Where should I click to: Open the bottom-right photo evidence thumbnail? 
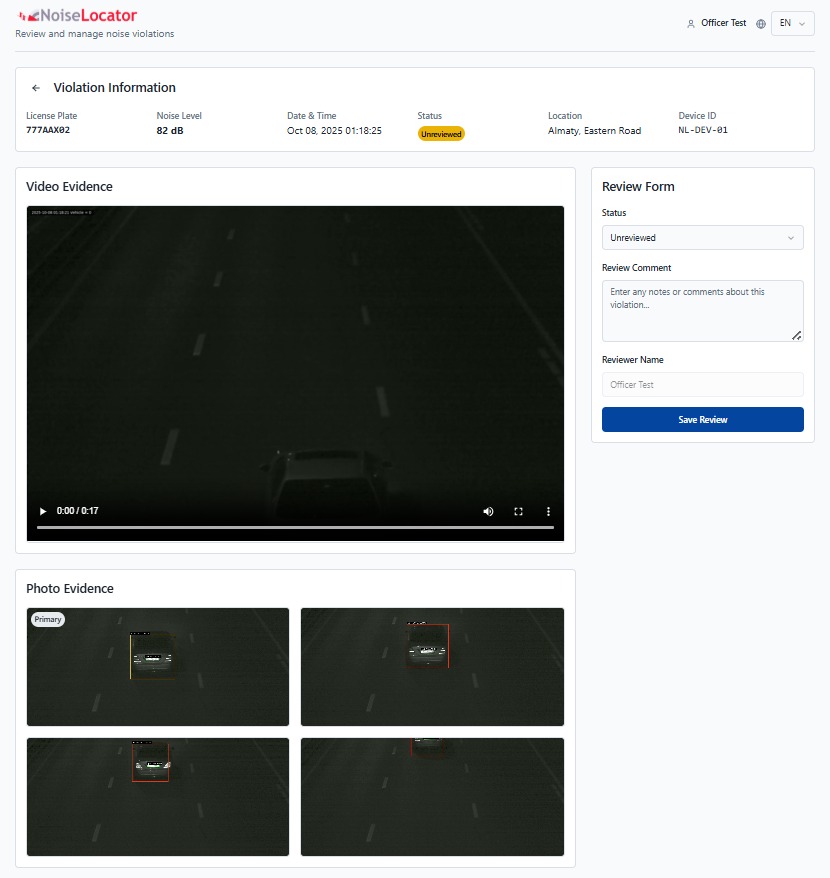tap(432, 797)
